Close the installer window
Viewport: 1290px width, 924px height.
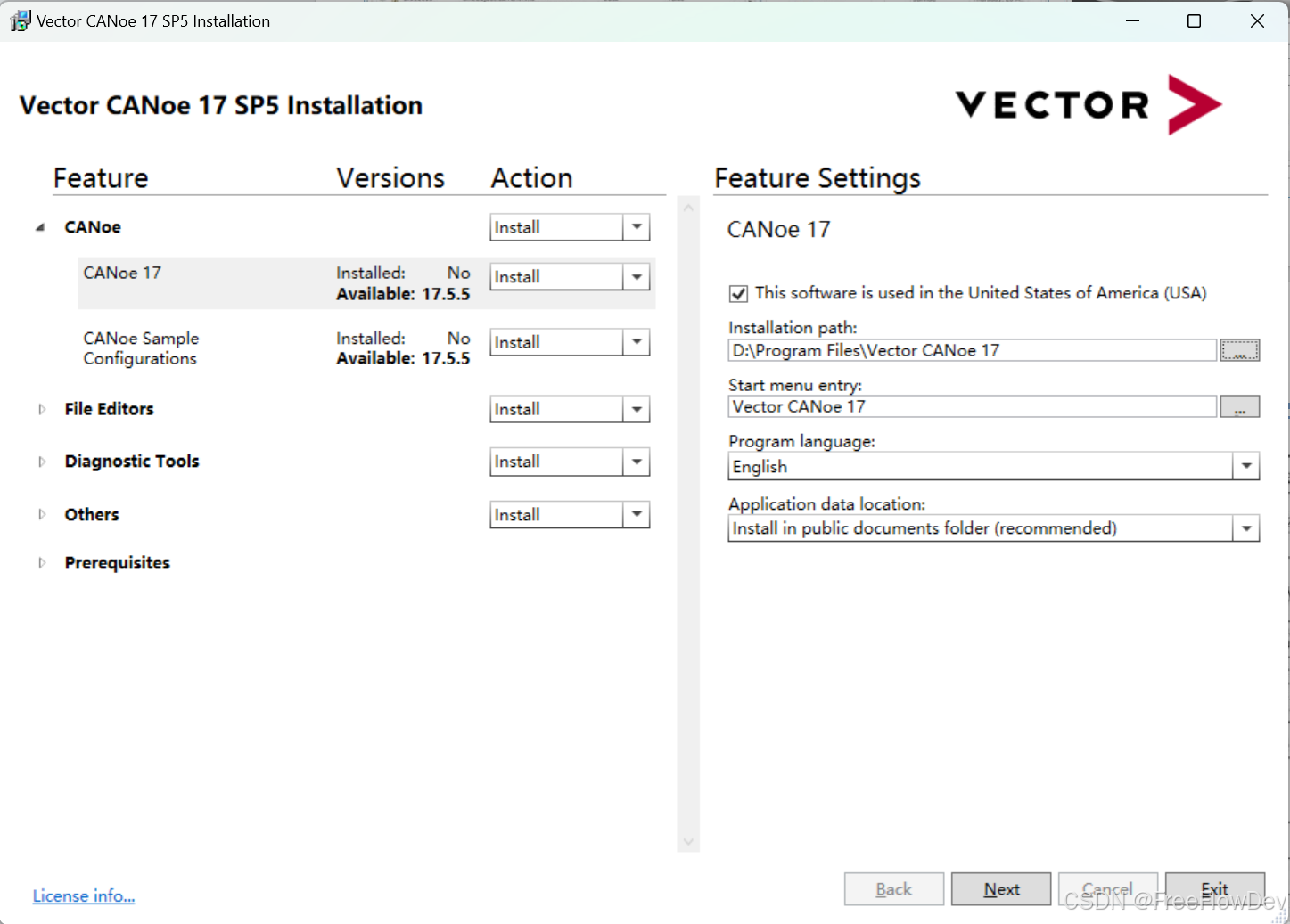1257,20
